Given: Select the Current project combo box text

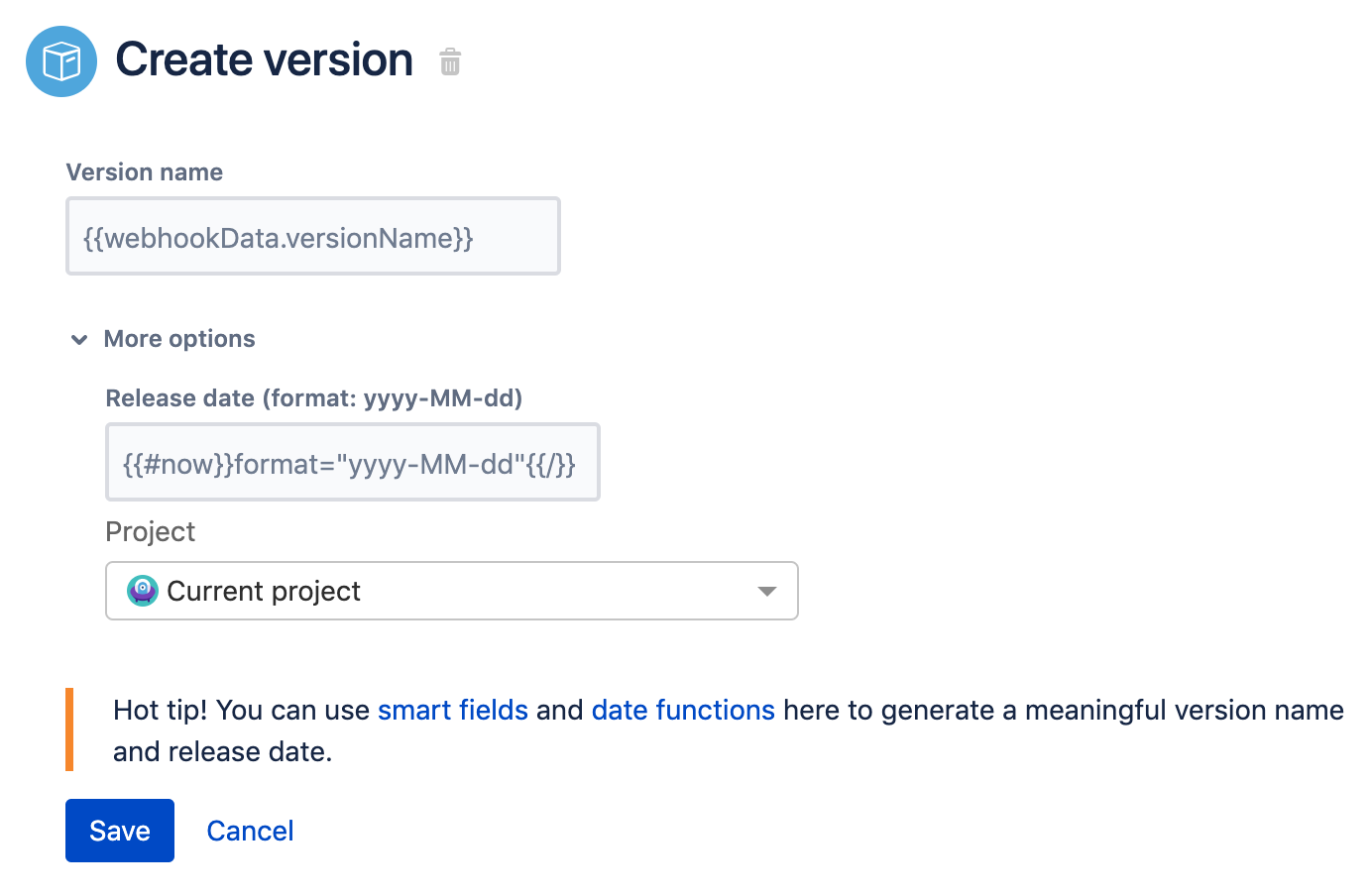Looking at the screenshot, I should (x=264, y=591).
